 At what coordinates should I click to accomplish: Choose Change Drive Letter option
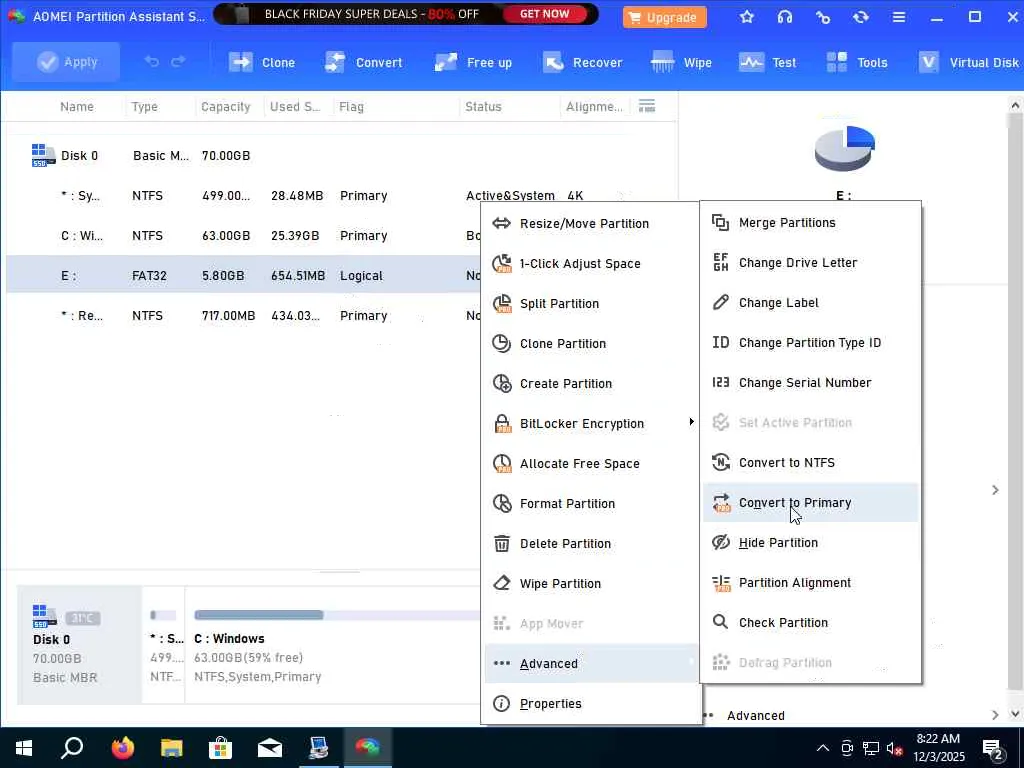810,263
